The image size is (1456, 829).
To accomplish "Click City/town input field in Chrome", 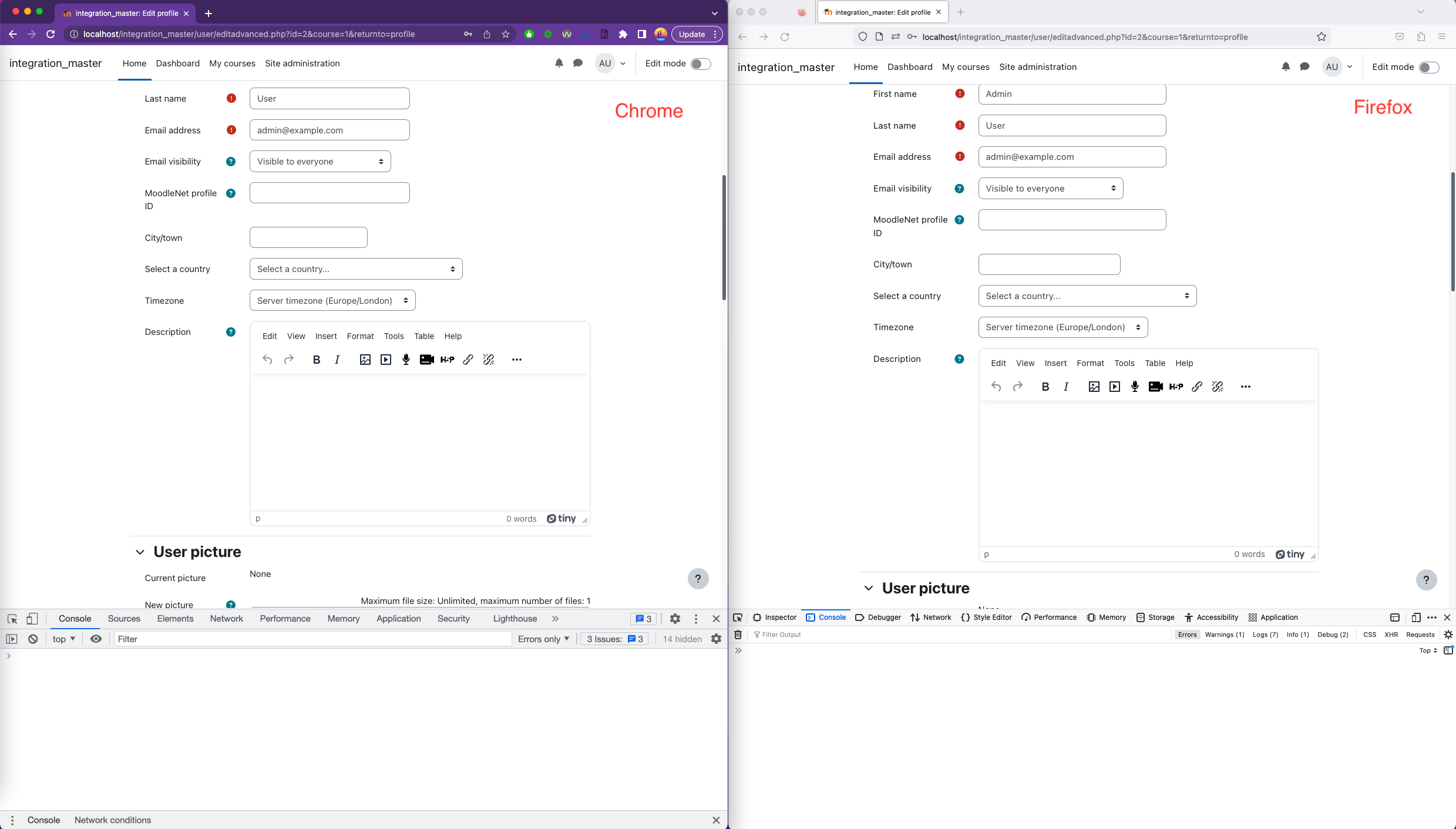I will [x=308, y=237].
